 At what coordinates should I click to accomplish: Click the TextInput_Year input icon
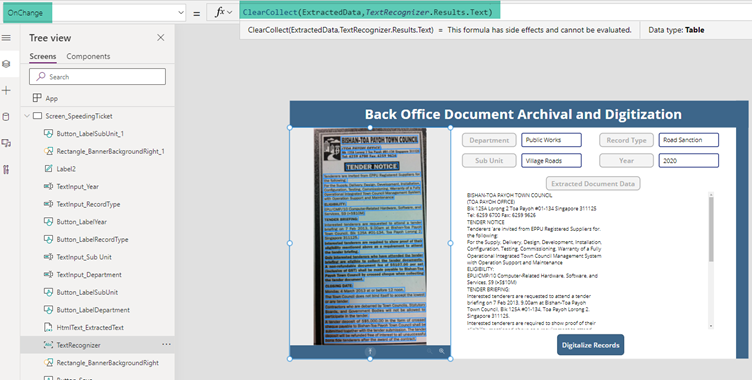tap(48, 186)
